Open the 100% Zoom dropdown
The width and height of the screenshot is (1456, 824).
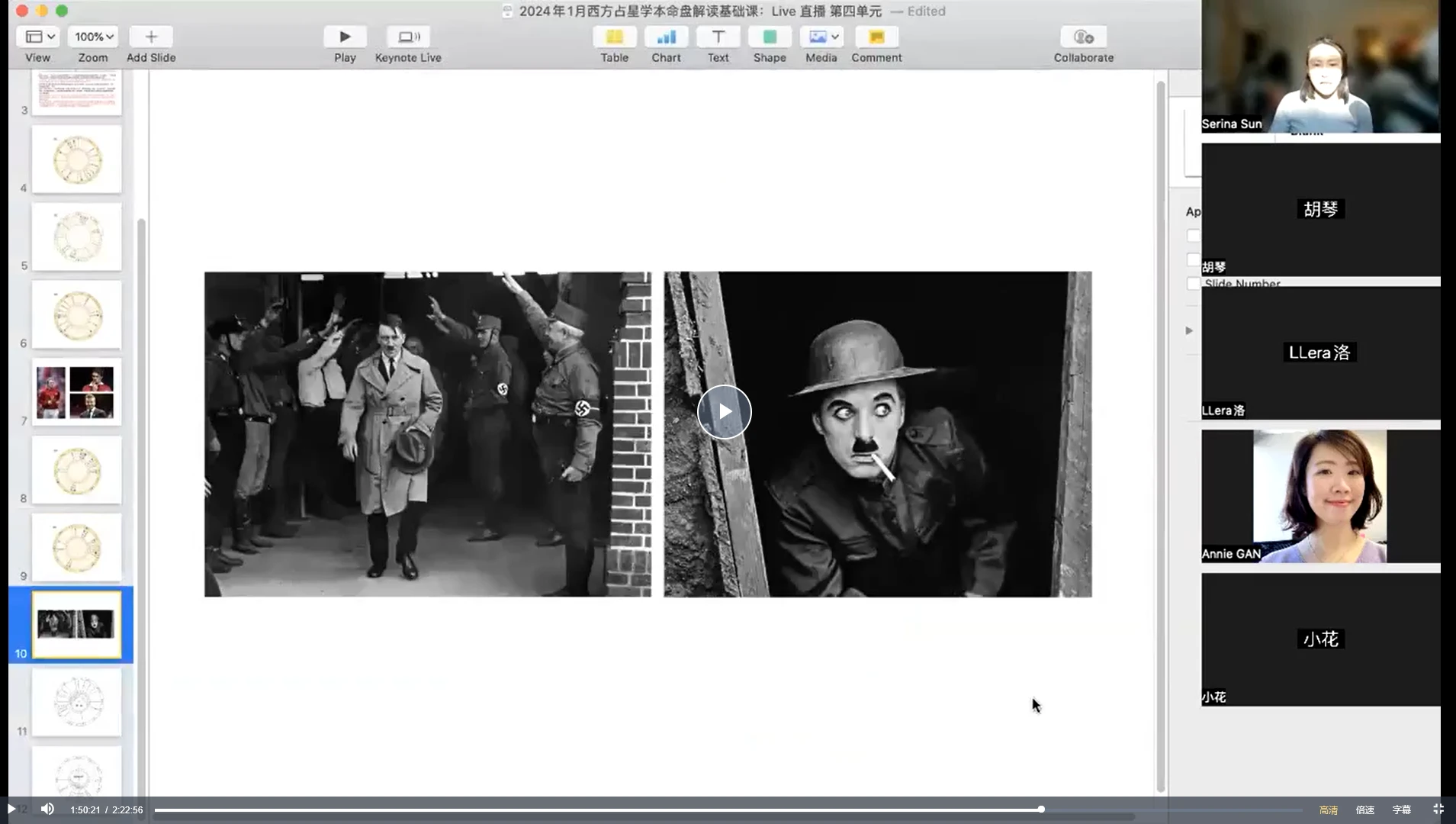(93, 37)
